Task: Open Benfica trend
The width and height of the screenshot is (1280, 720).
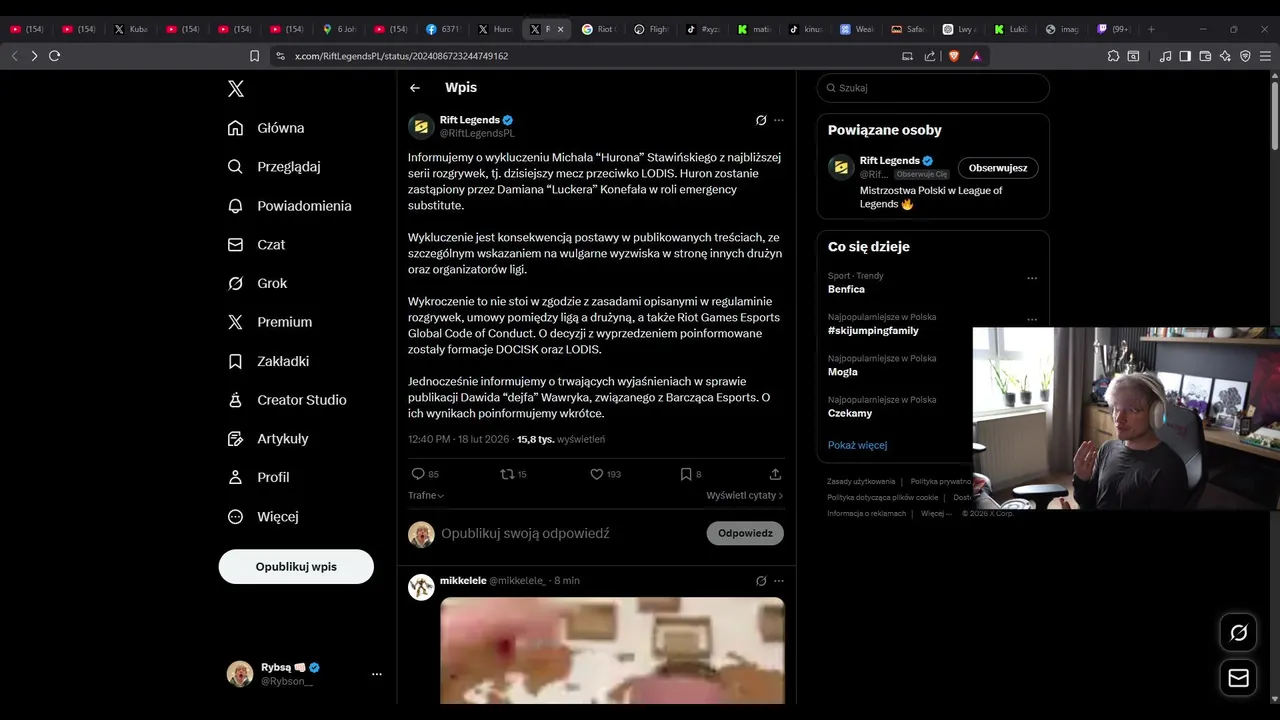Action: coord(846,289)
